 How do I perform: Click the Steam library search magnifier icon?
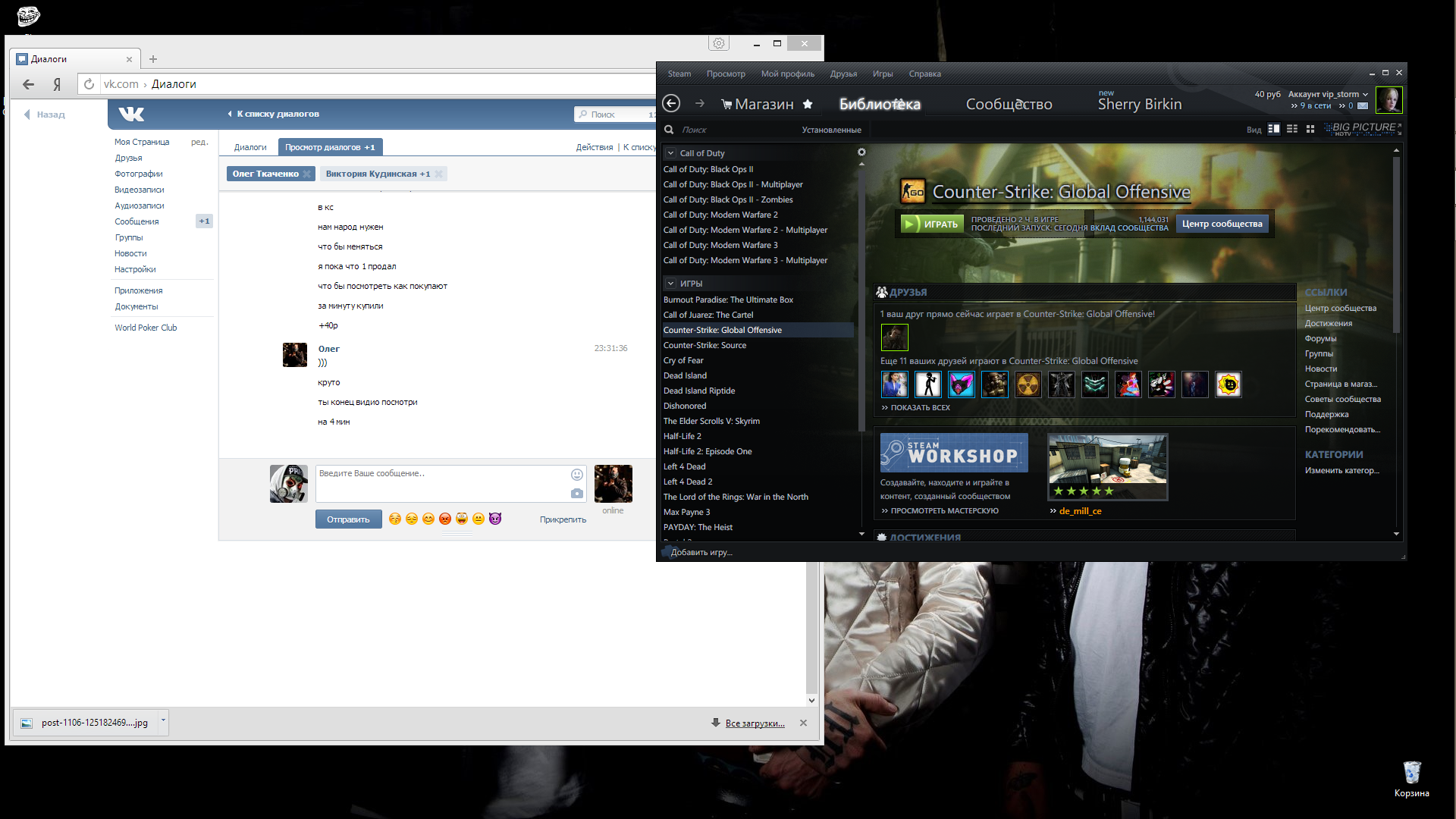[670, 130]
